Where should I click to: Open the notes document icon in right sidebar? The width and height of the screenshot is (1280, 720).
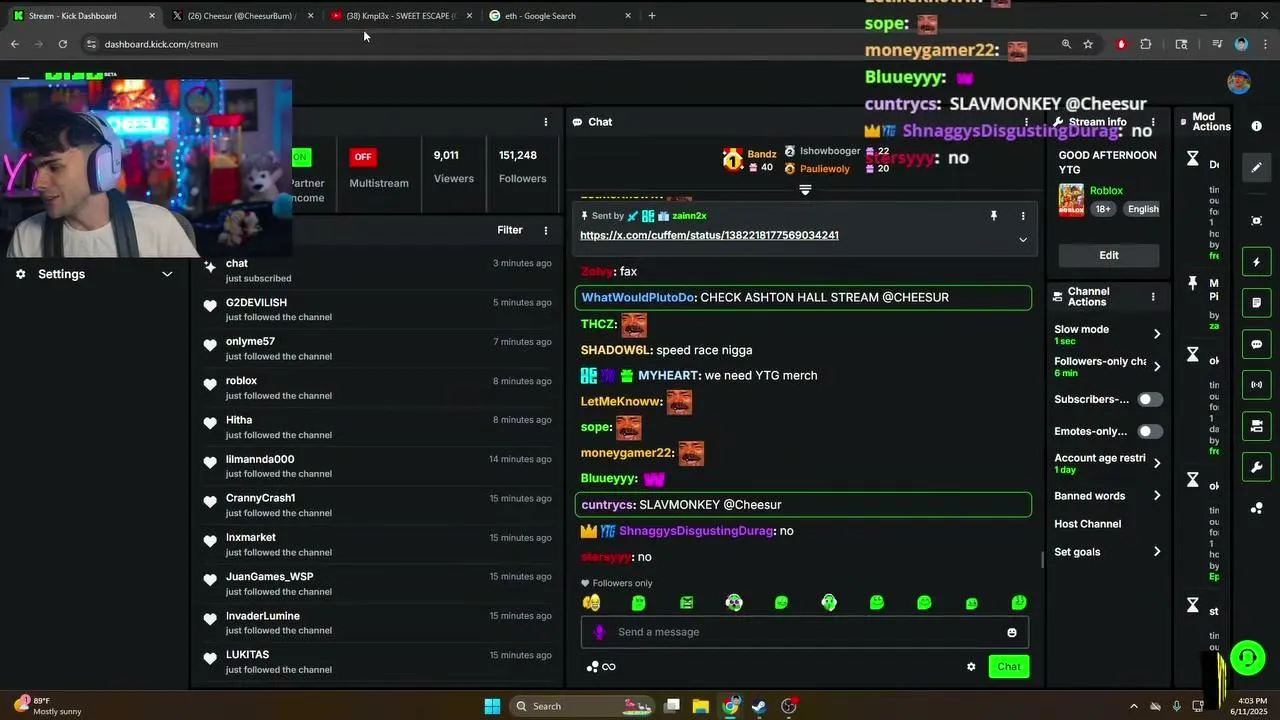(1257, 303)
